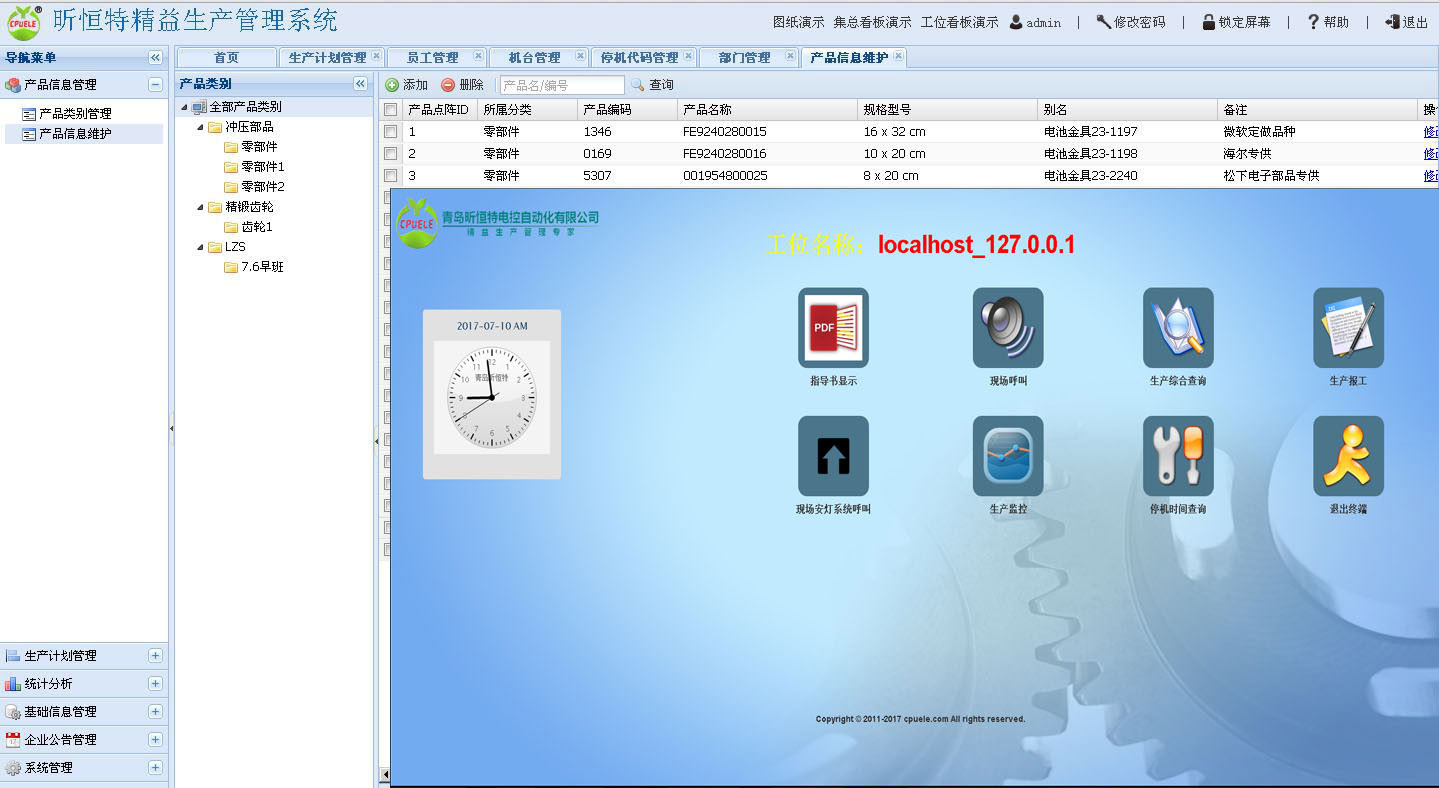This screenshot has height=788, width=1439.
Task: Click the CPUELE logo in the header
Action: click(x=24, y=22)
